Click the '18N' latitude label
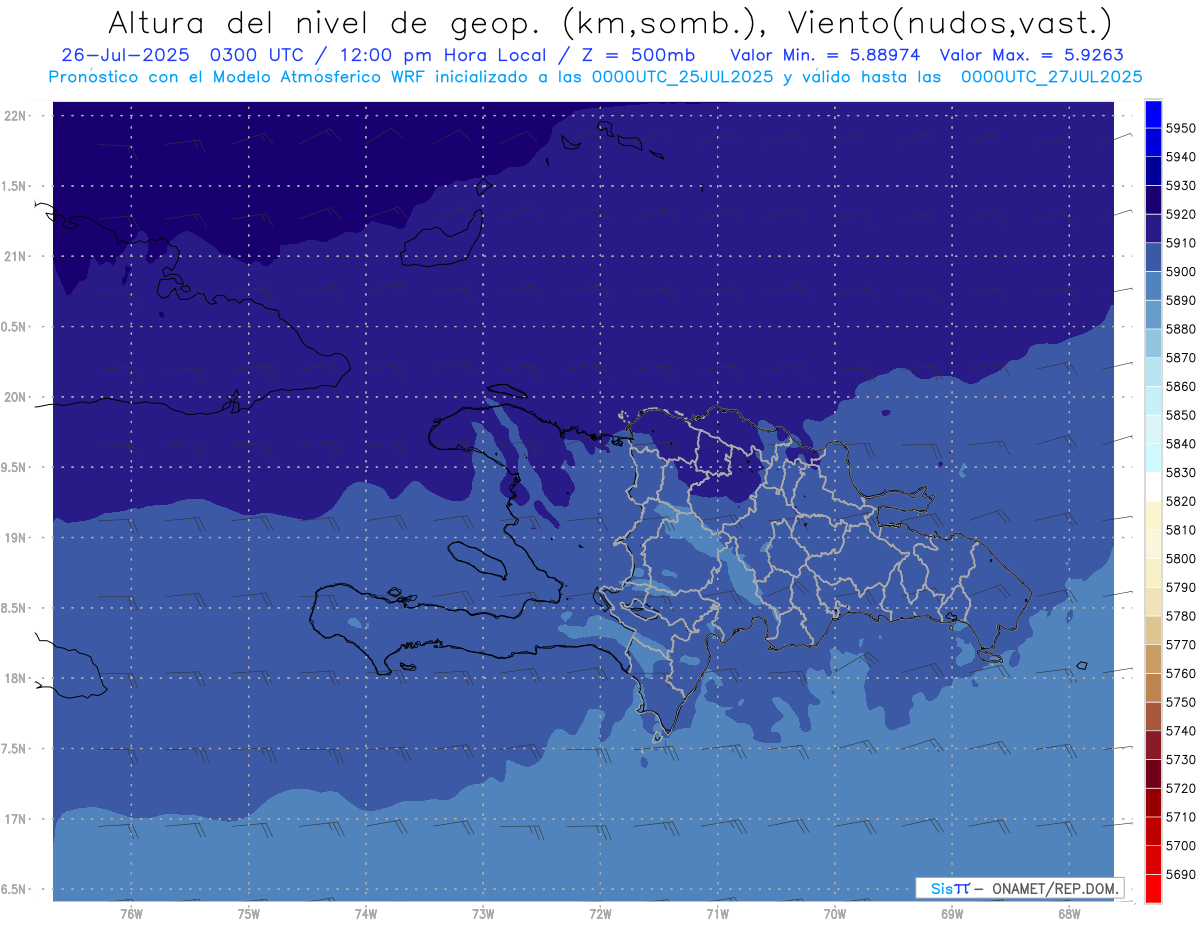 [x=16, y=679]
